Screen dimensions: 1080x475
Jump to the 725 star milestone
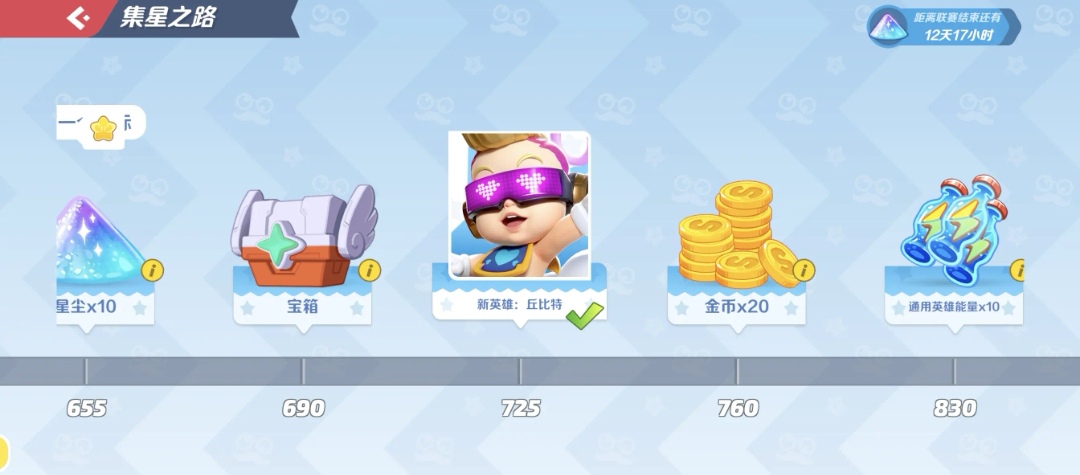pos(521,408)
